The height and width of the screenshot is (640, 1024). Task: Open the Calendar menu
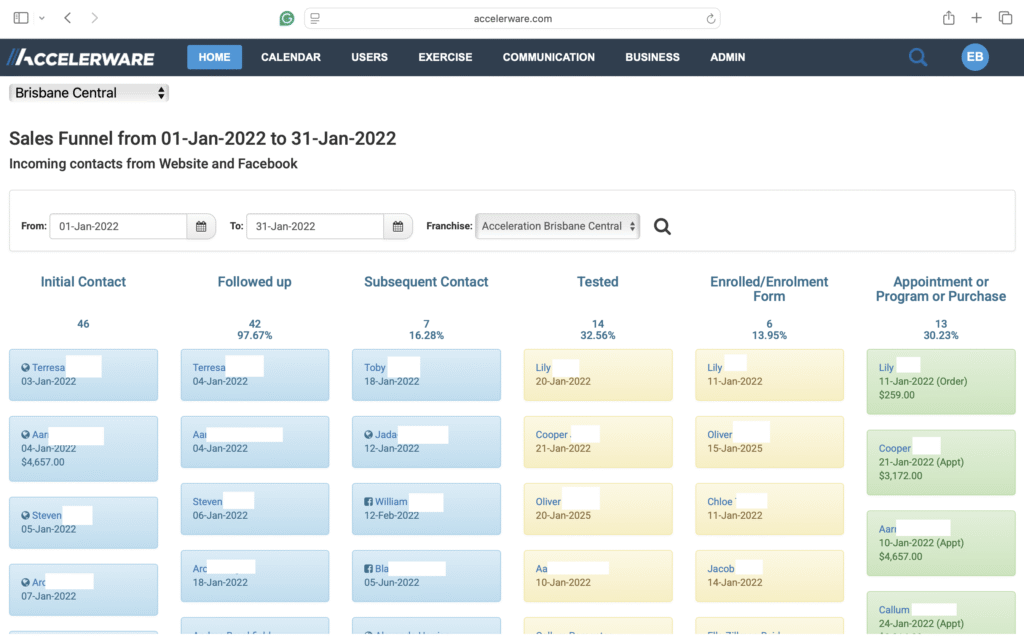coord(290,57)
